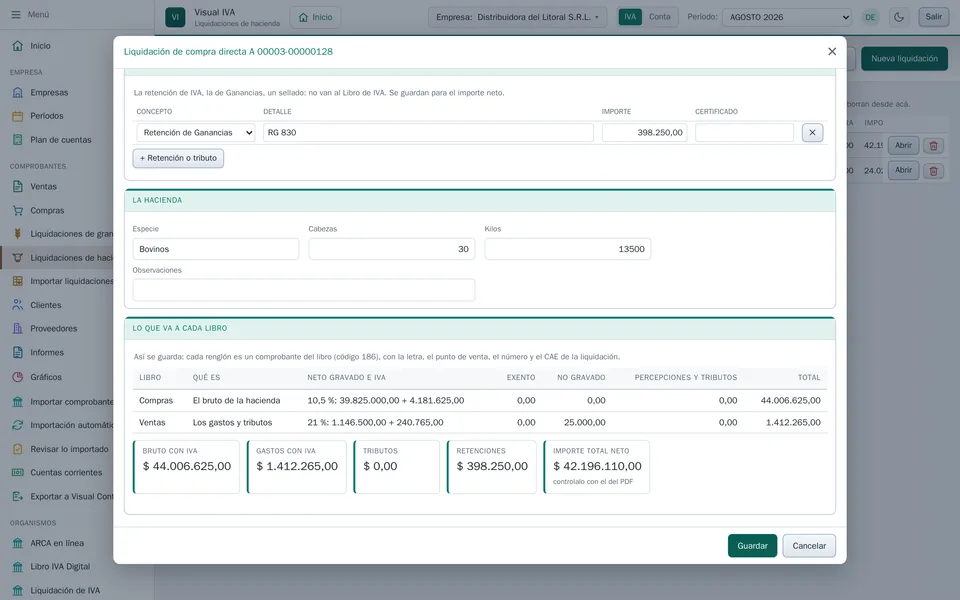The image size is (960, 600).
Task: Click the Visual IVA logo badge
Action: [x=175, y=17]
